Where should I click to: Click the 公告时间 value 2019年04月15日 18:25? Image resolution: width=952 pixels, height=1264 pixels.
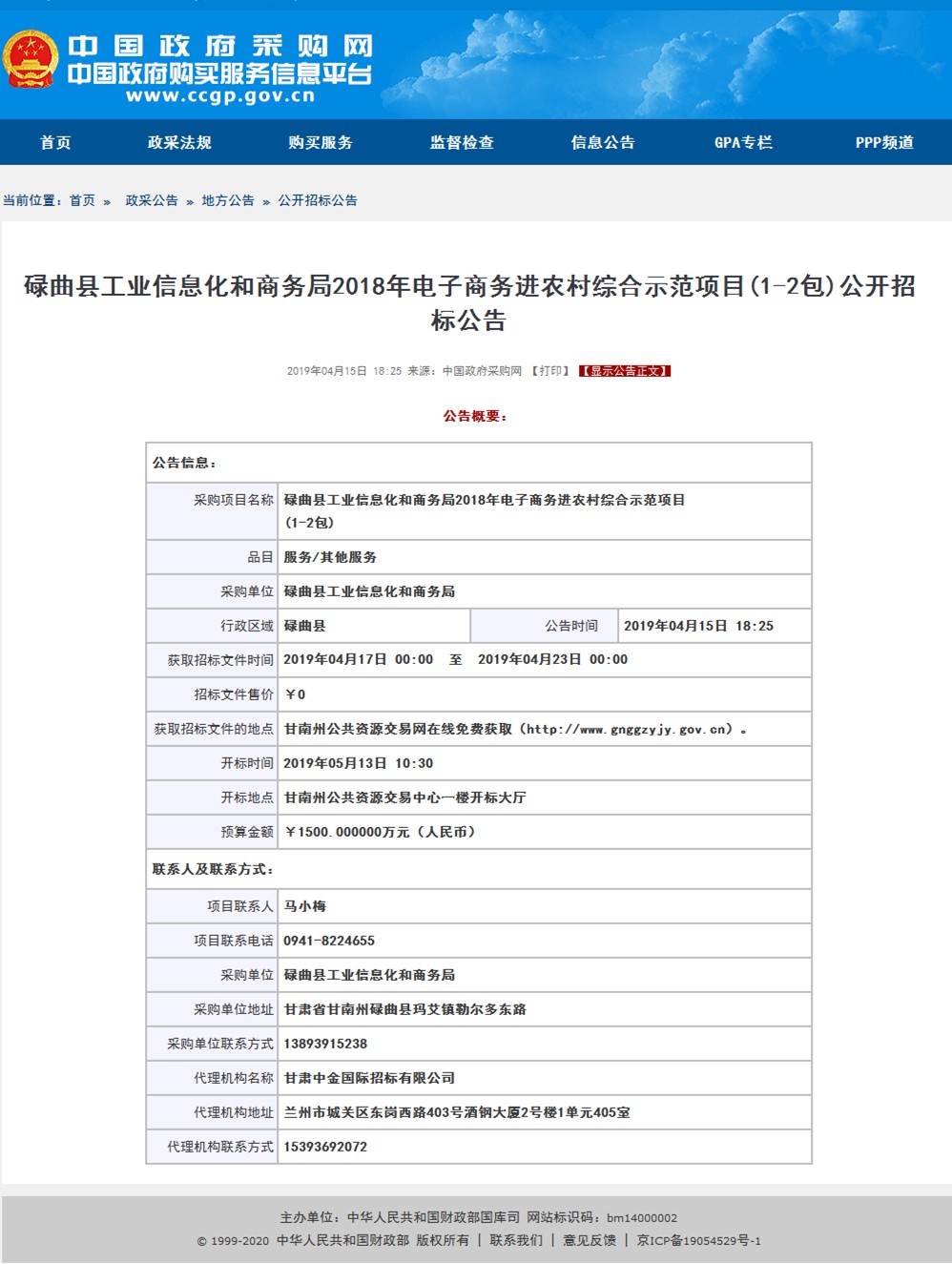pos(698,626)
